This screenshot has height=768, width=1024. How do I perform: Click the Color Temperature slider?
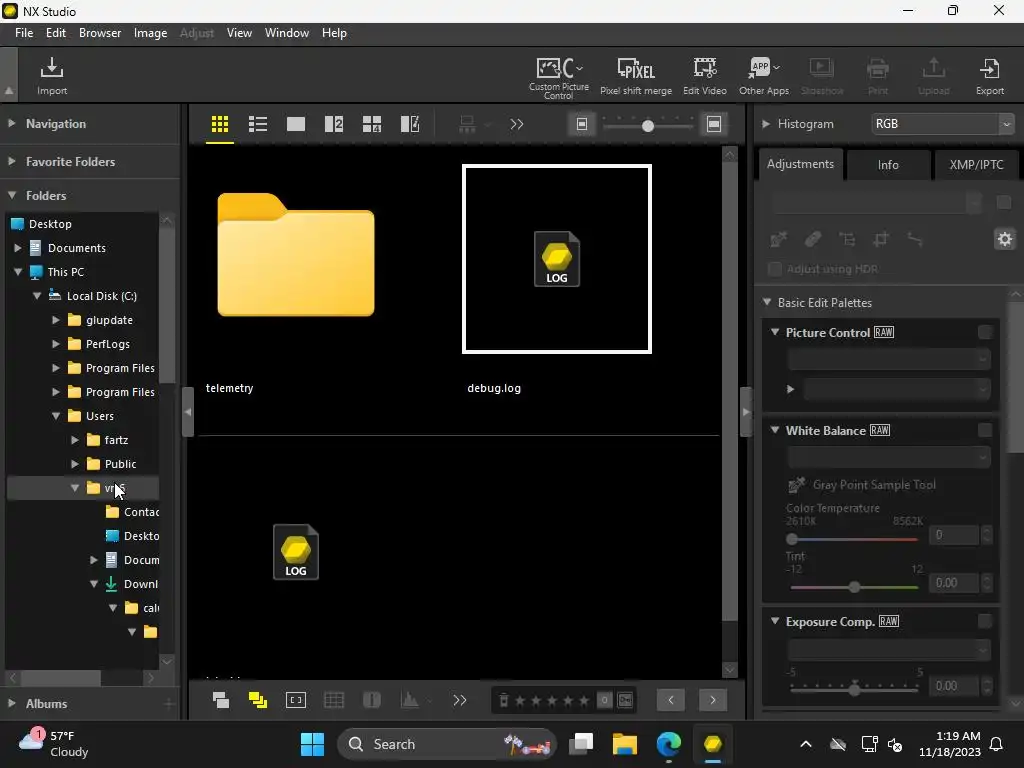pyautogui.click(x=854, y=539)
